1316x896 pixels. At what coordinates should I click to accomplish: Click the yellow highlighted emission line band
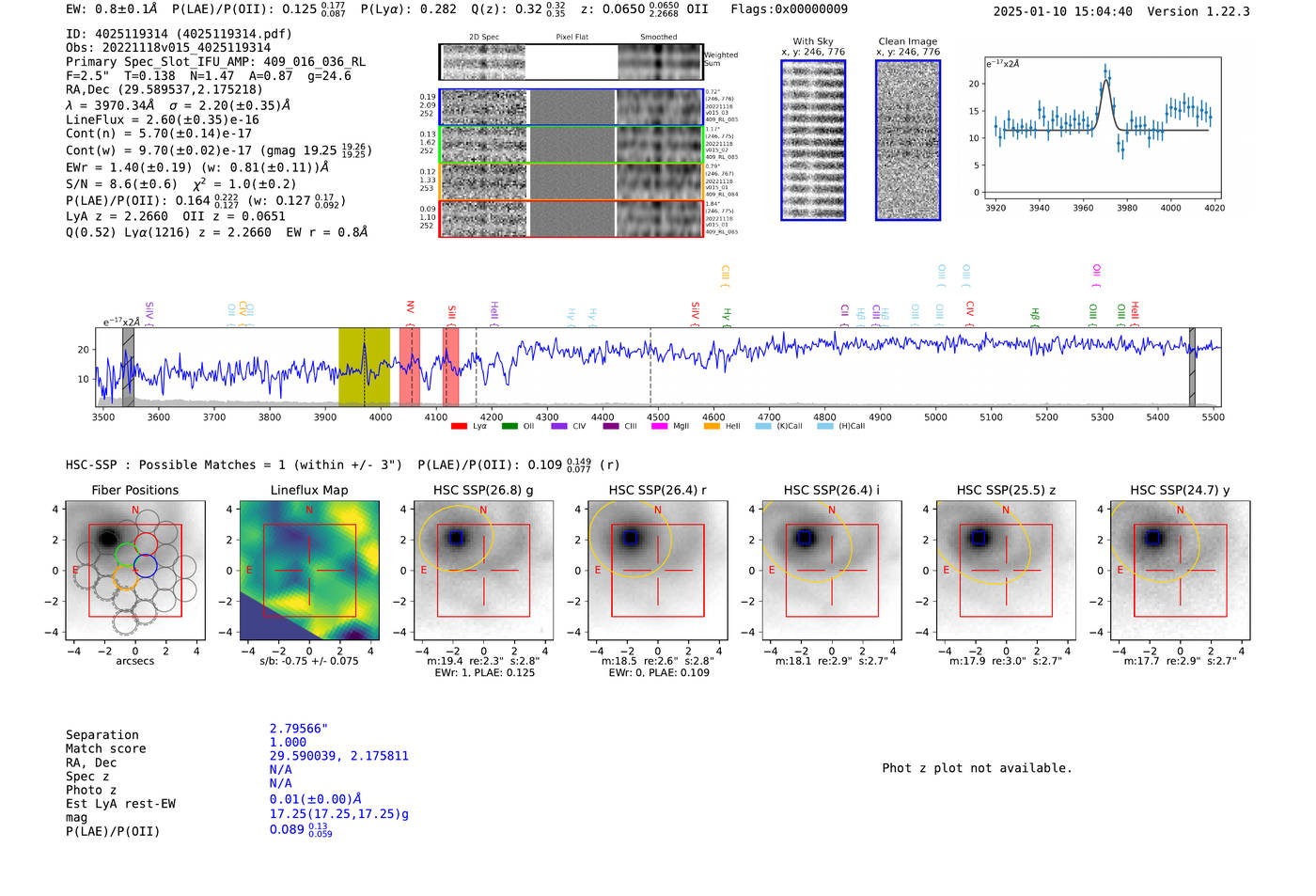click(364, 367)
